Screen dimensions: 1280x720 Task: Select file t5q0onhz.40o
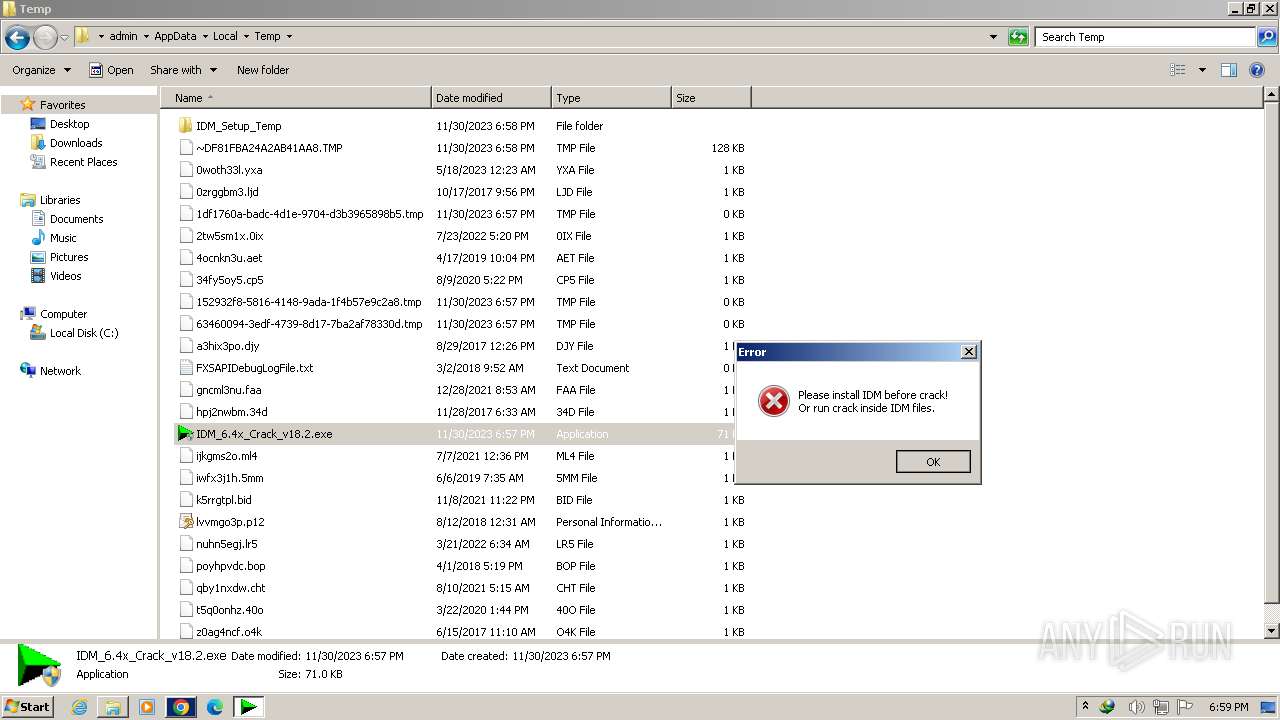(230, 610)
